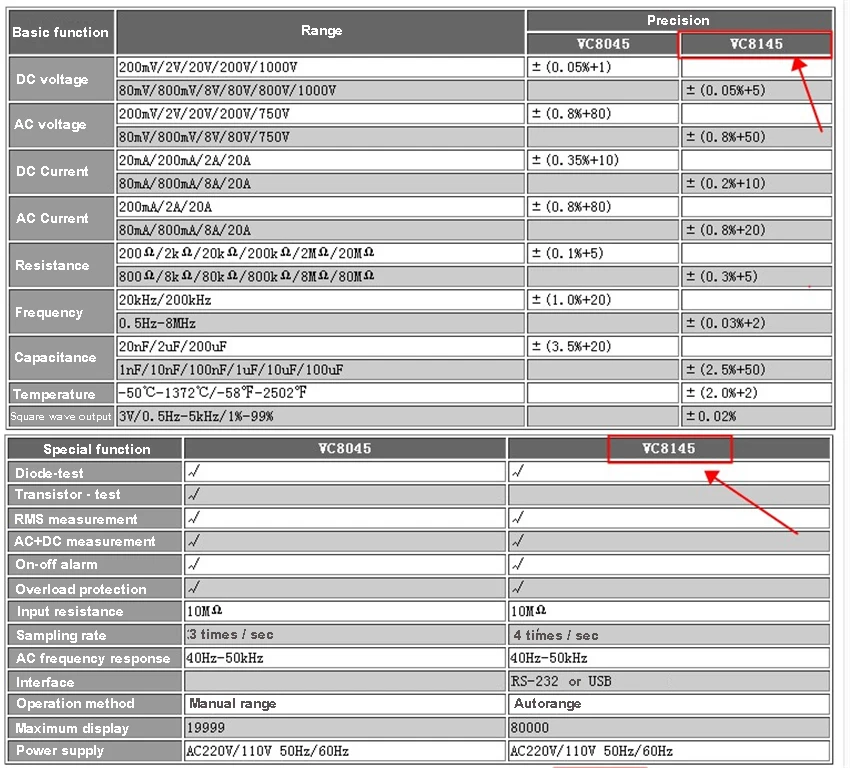Select "Manual range" operation method
The image size is (850, 768).
pyautogui.click(x=345, y=704)
